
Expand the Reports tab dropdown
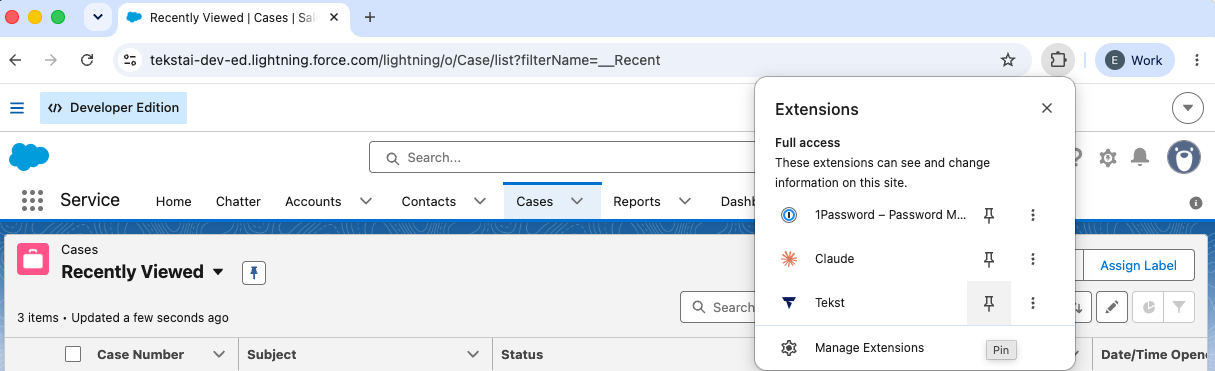685,201
